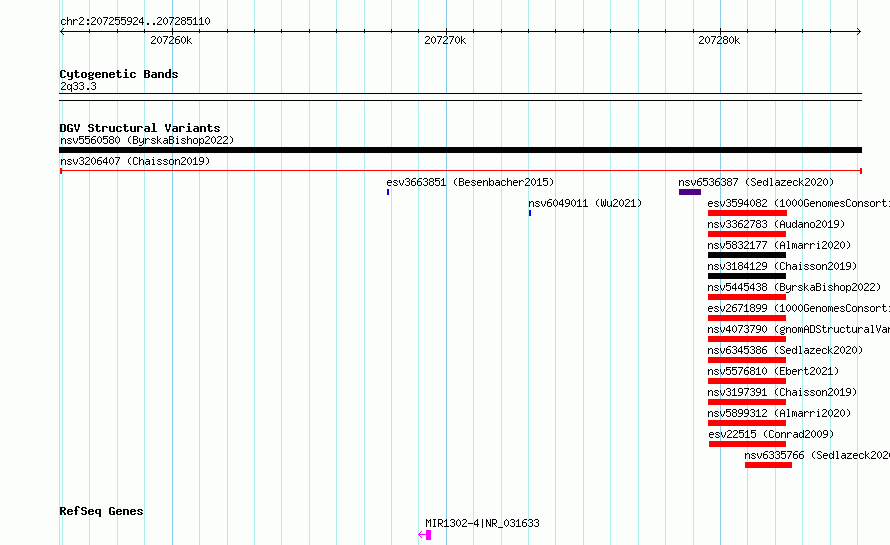The width and height of the screenshot is (890, 545).
Task: Open variant nsv5899312 (Almarri2020) label
Action: click(779, 413)
